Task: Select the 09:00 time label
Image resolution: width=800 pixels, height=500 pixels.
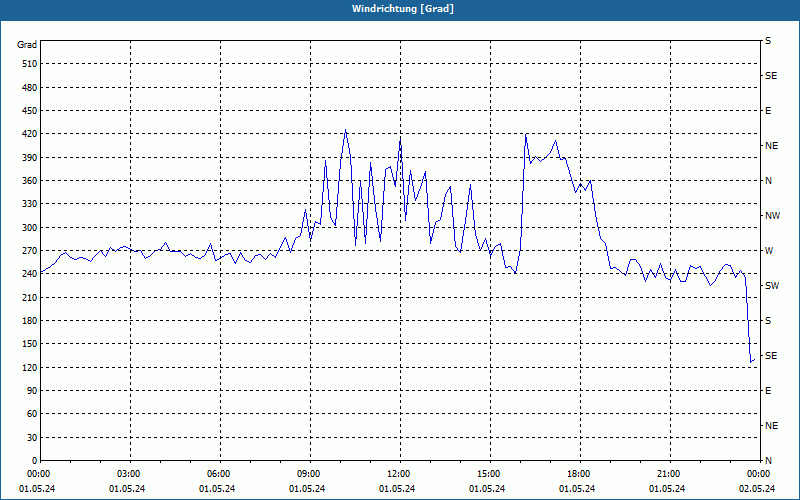Action: point(308,474)
